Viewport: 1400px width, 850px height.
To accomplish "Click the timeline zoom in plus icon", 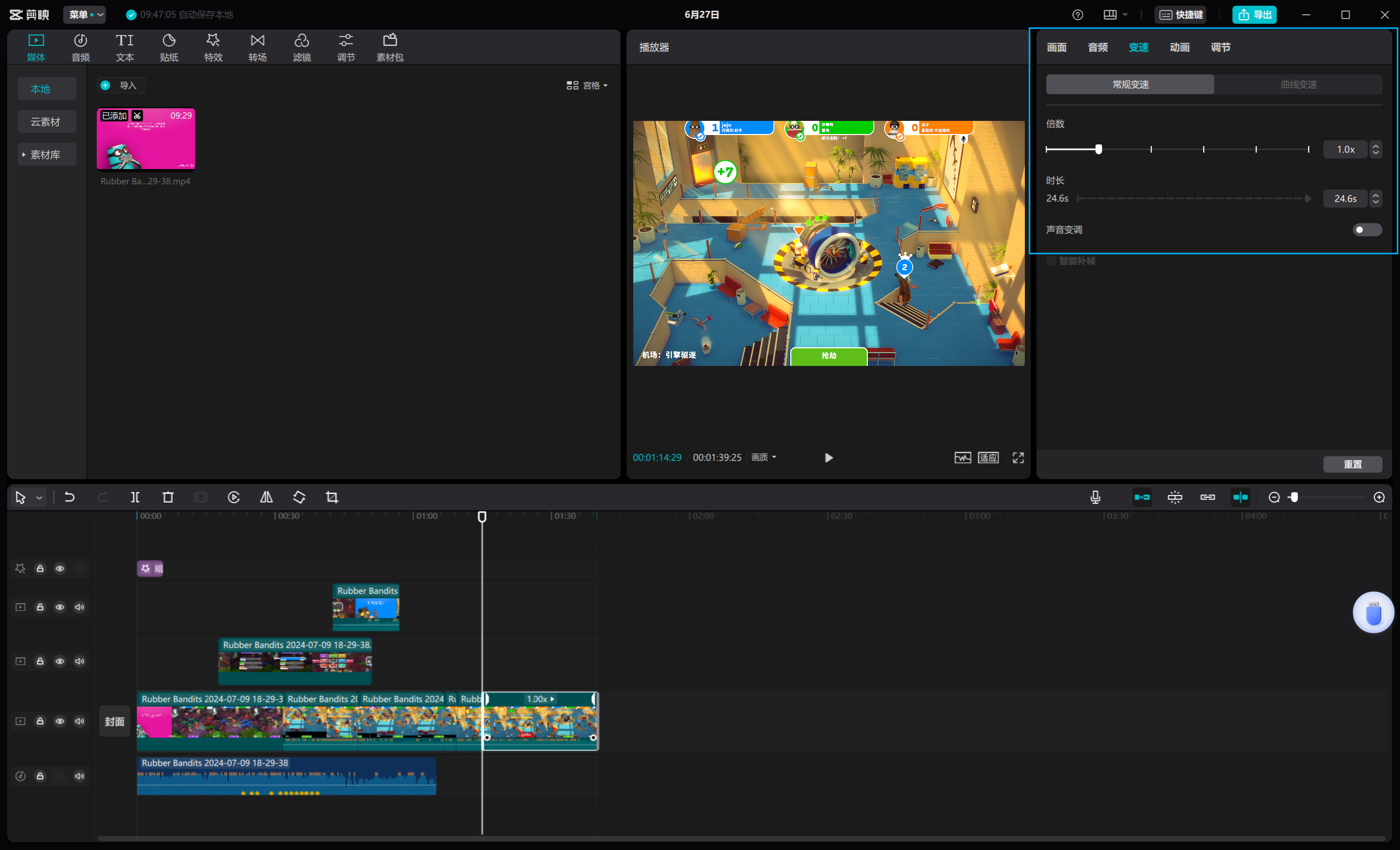I will click(x=1380, y=497).
